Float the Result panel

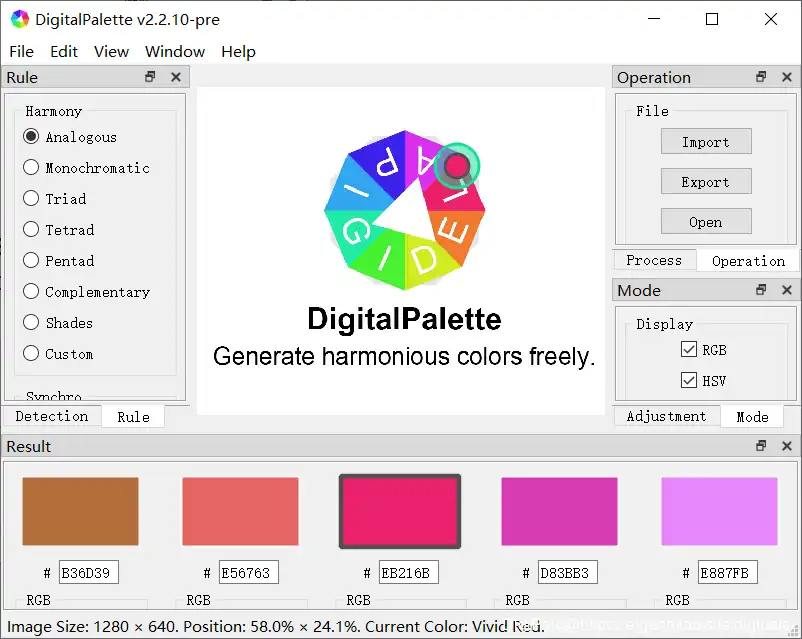pyautogui.click(x=761, y=446)
